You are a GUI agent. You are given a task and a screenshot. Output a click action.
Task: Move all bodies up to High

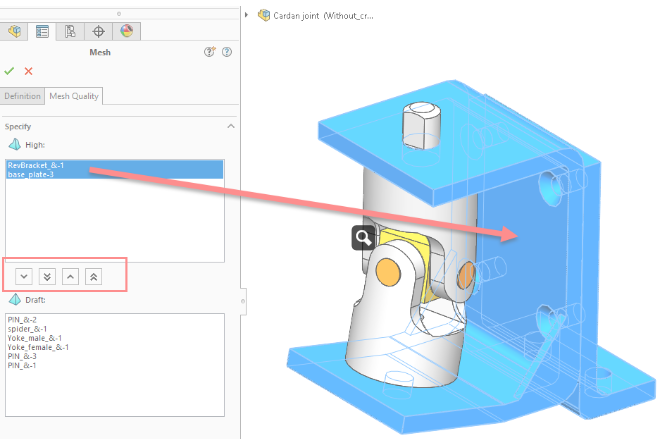click(x=94, y=275)
